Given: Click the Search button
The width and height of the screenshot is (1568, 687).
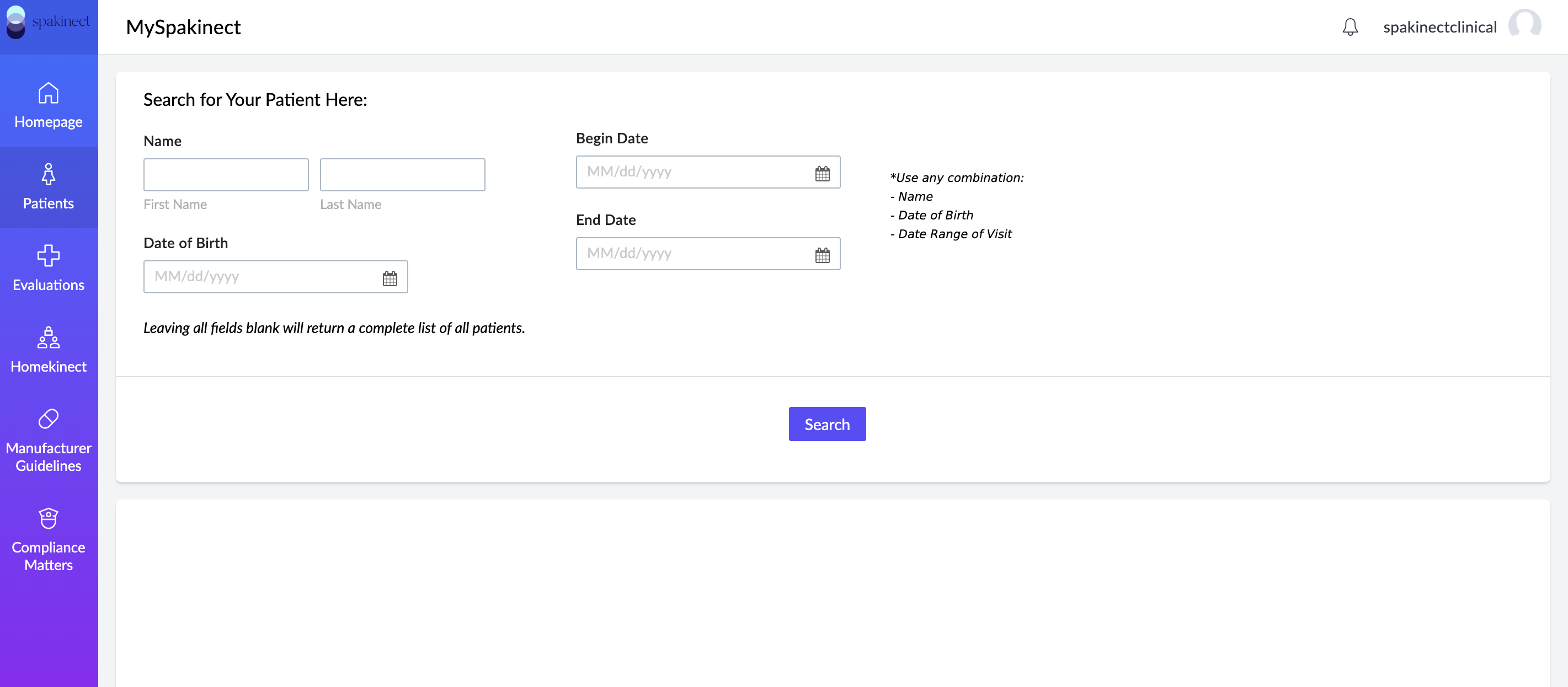Looking at the screenshot, I should tap(827, 424).
